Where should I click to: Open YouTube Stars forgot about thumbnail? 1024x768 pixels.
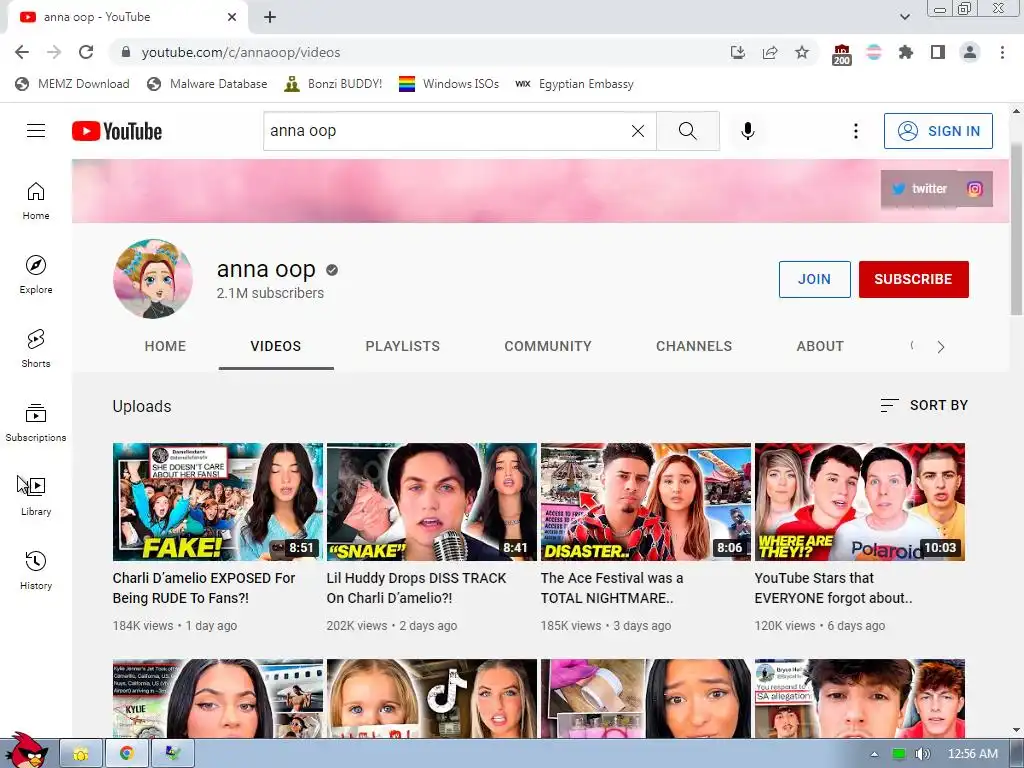(859, 502)
